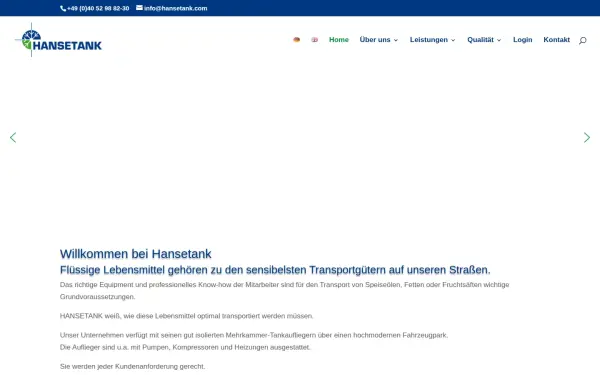Click the 'Willkommen bei Hansetank' heading
The width and height of the screenshot is (600, 375).
point(135,254)
